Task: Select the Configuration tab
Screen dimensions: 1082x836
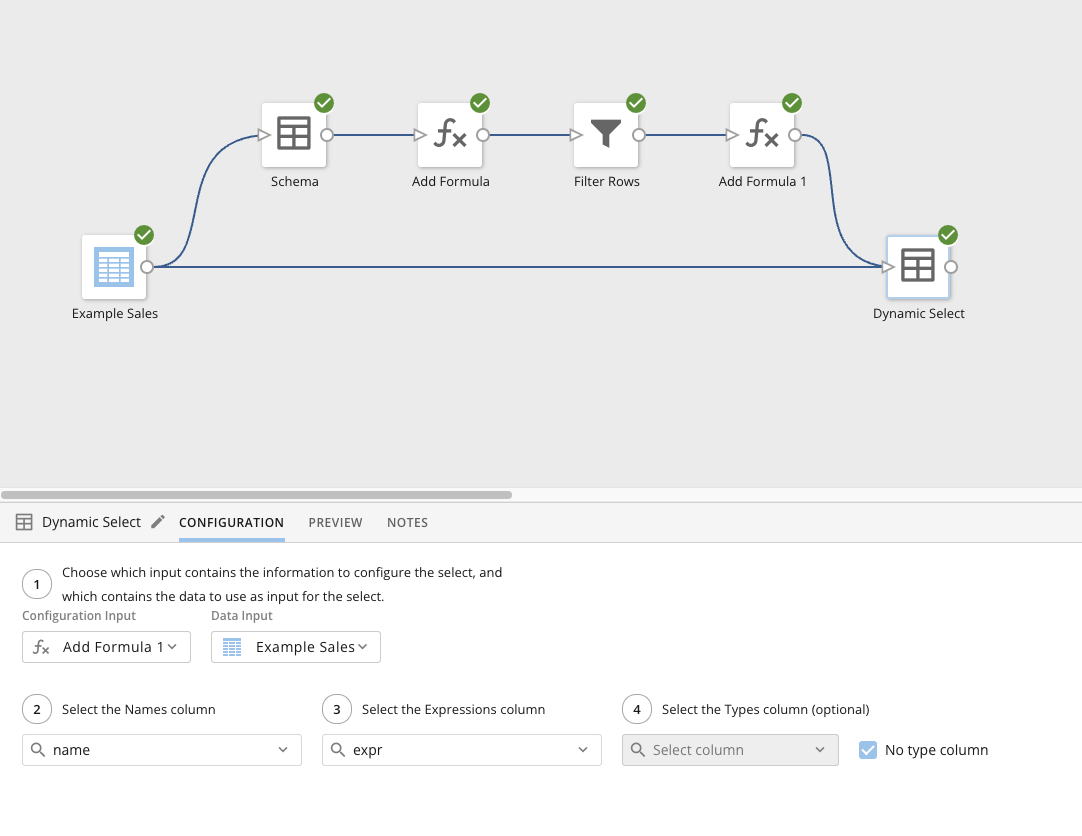Action: [x=231, y=522]
